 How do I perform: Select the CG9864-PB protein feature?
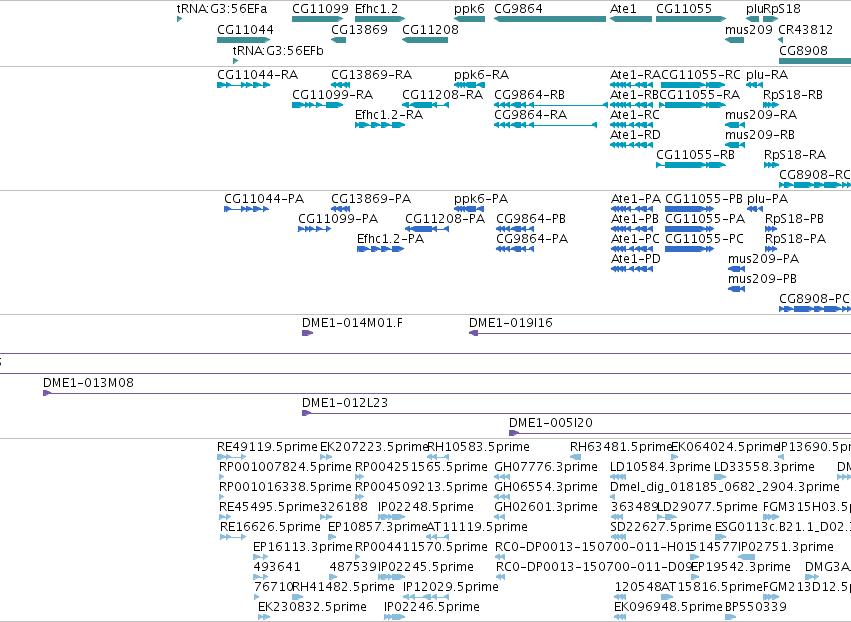point(515,229)
